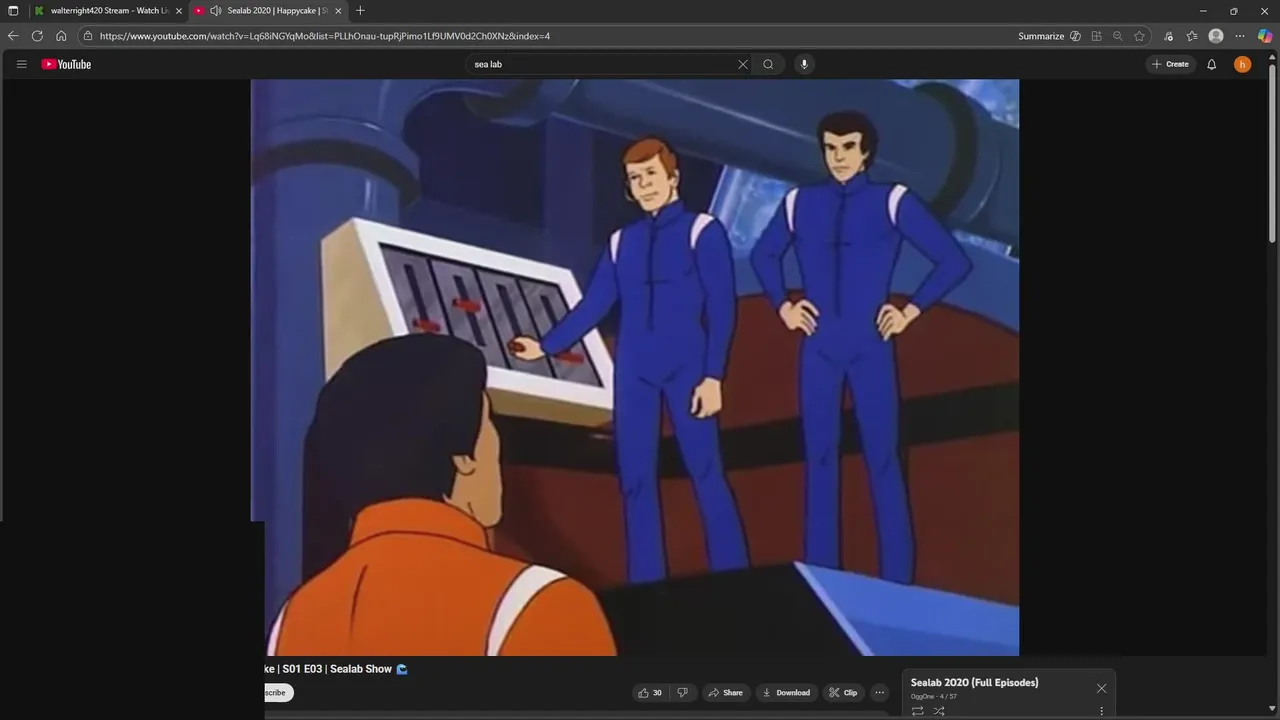Open the Favorites list icon
The height and width of the screenshot is (720, 1280).
click(1192, 36)
